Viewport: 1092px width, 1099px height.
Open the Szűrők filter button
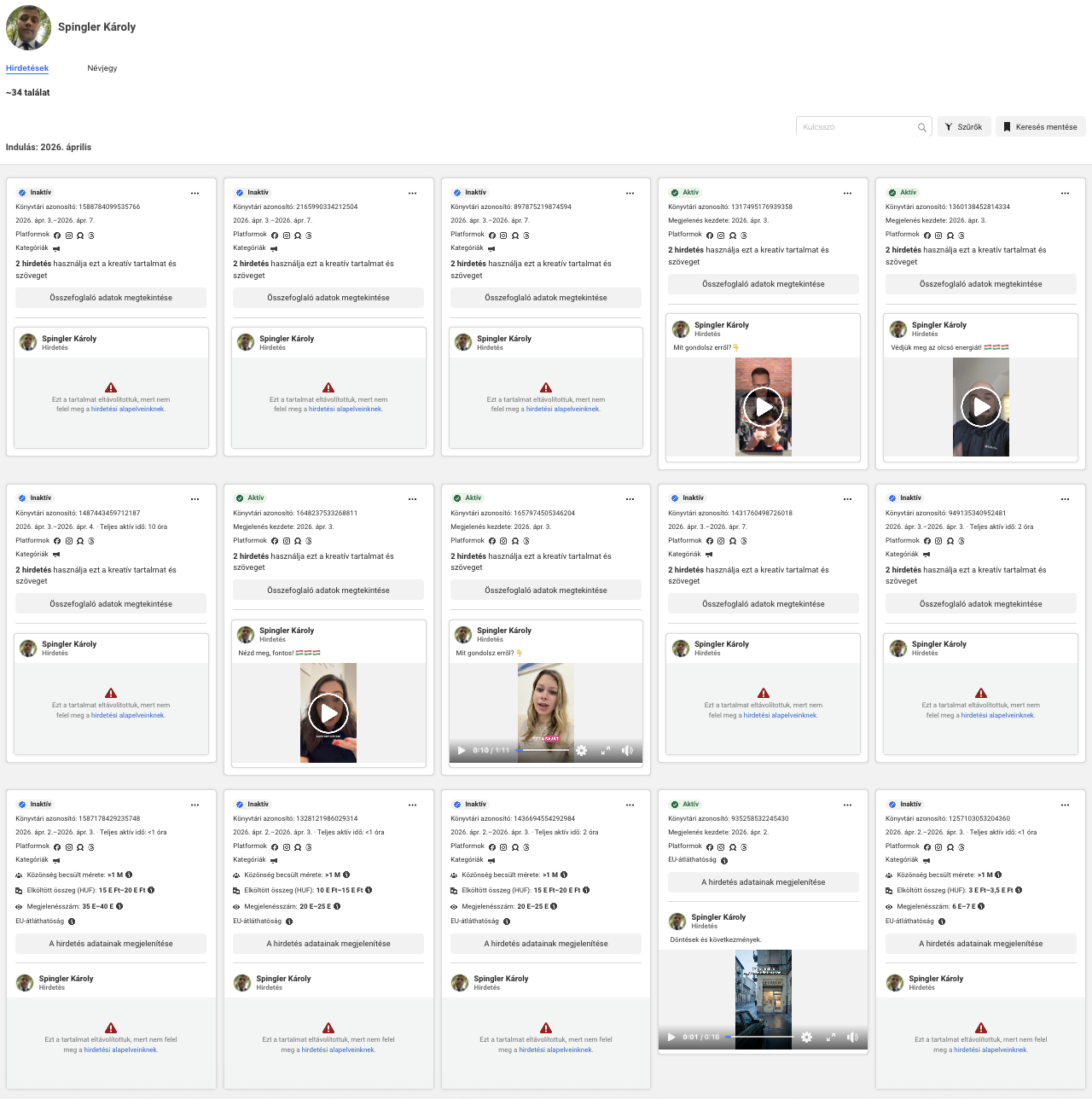click(964, 127)
